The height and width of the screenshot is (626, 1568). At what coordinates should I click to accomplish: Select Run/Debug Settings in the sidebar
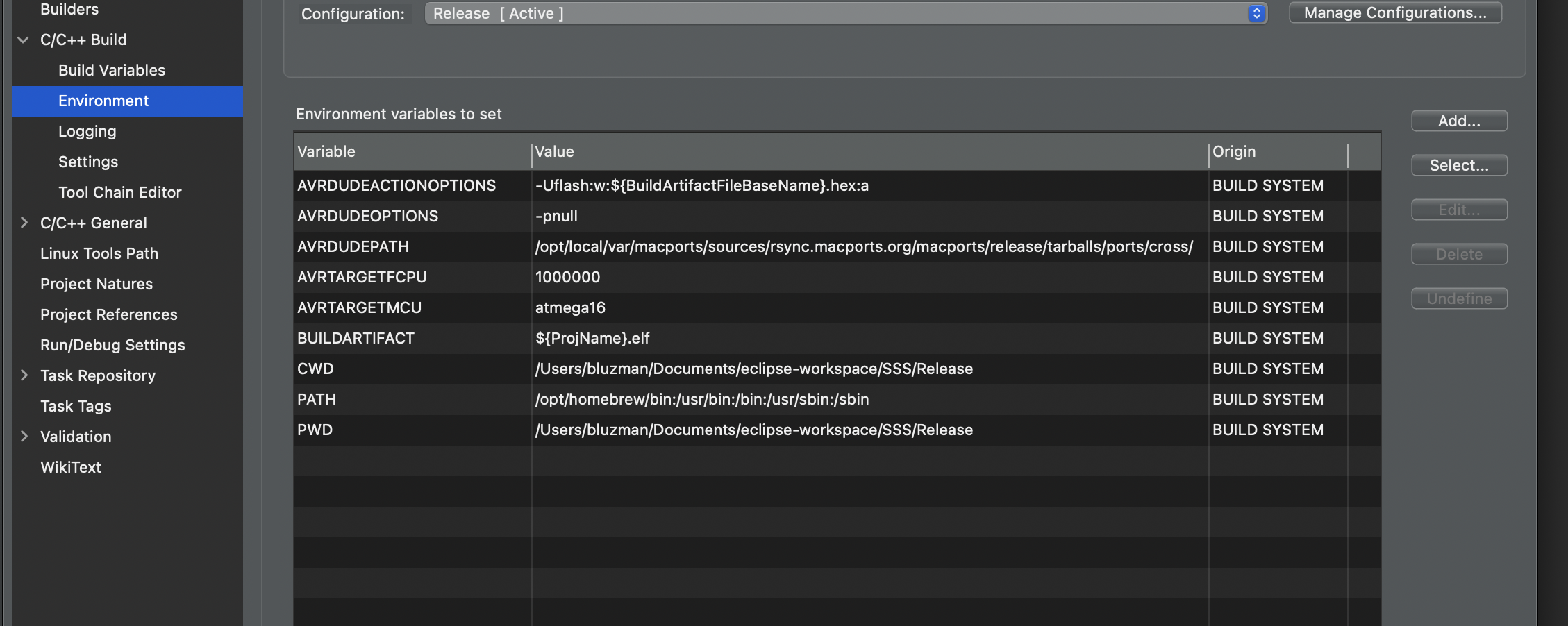112,345
